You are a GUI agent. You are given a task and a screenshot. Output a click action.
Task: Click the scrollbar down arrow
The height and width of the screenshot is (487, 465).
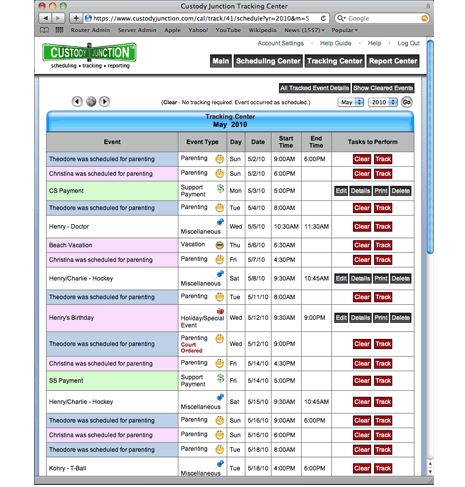tap(430, 472)
